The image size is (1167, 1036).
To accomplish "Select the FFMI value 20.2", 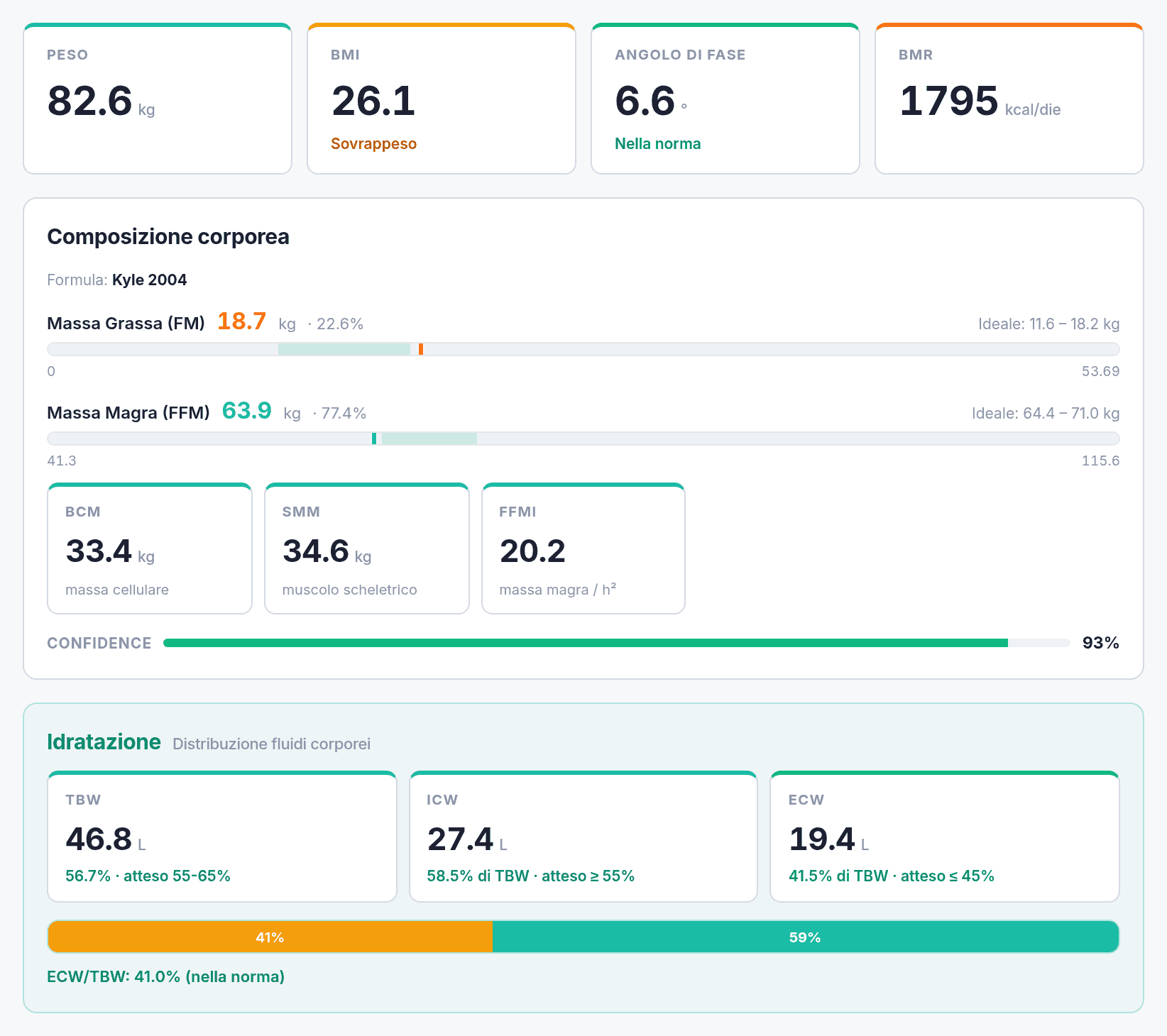I will tap(532, 551).
